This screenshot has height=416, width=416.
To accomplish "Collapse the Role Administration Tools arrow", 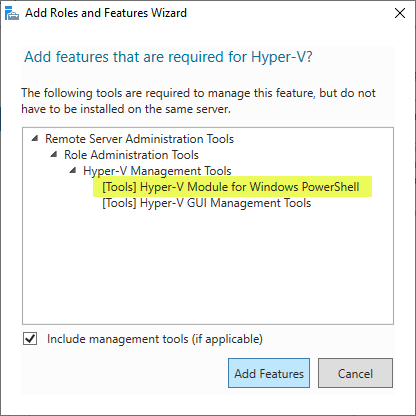I will point(54,154).
